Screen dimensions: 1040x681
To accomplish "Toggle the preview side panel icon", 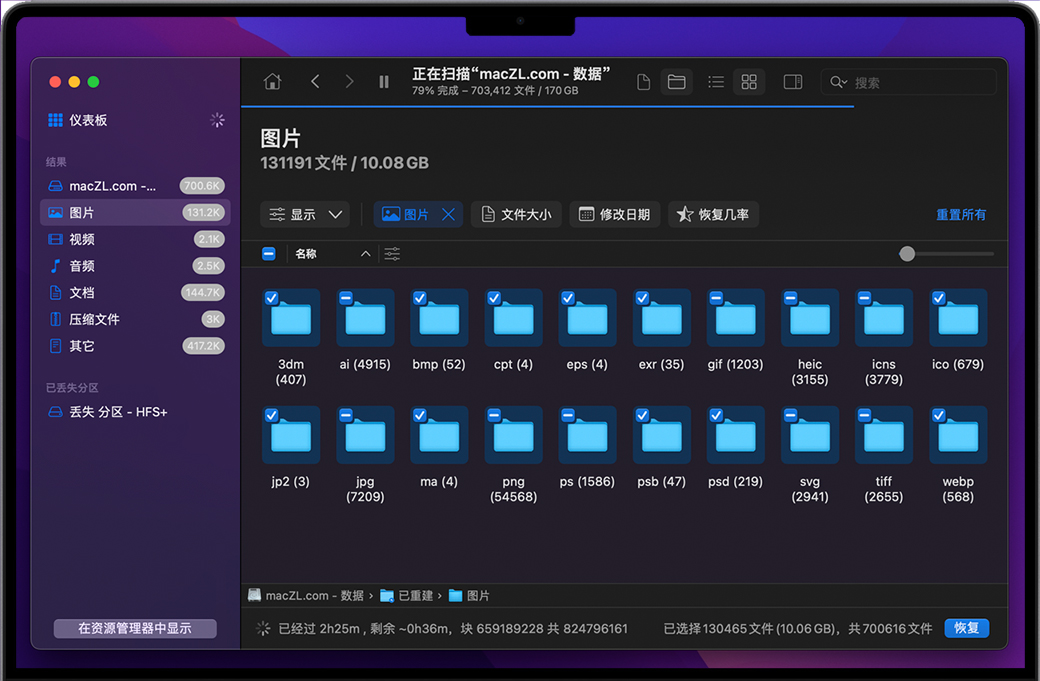I will 793,82.
